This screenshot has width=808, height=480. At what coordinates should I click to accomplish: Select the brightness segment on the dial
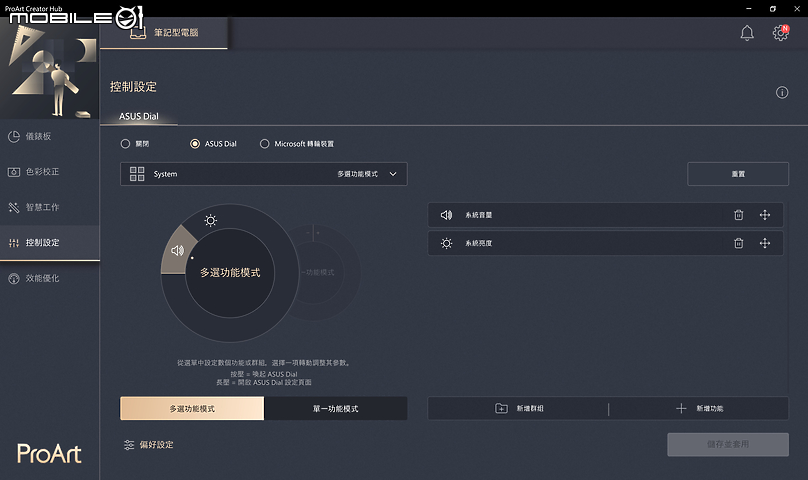[x=210, y=220]
